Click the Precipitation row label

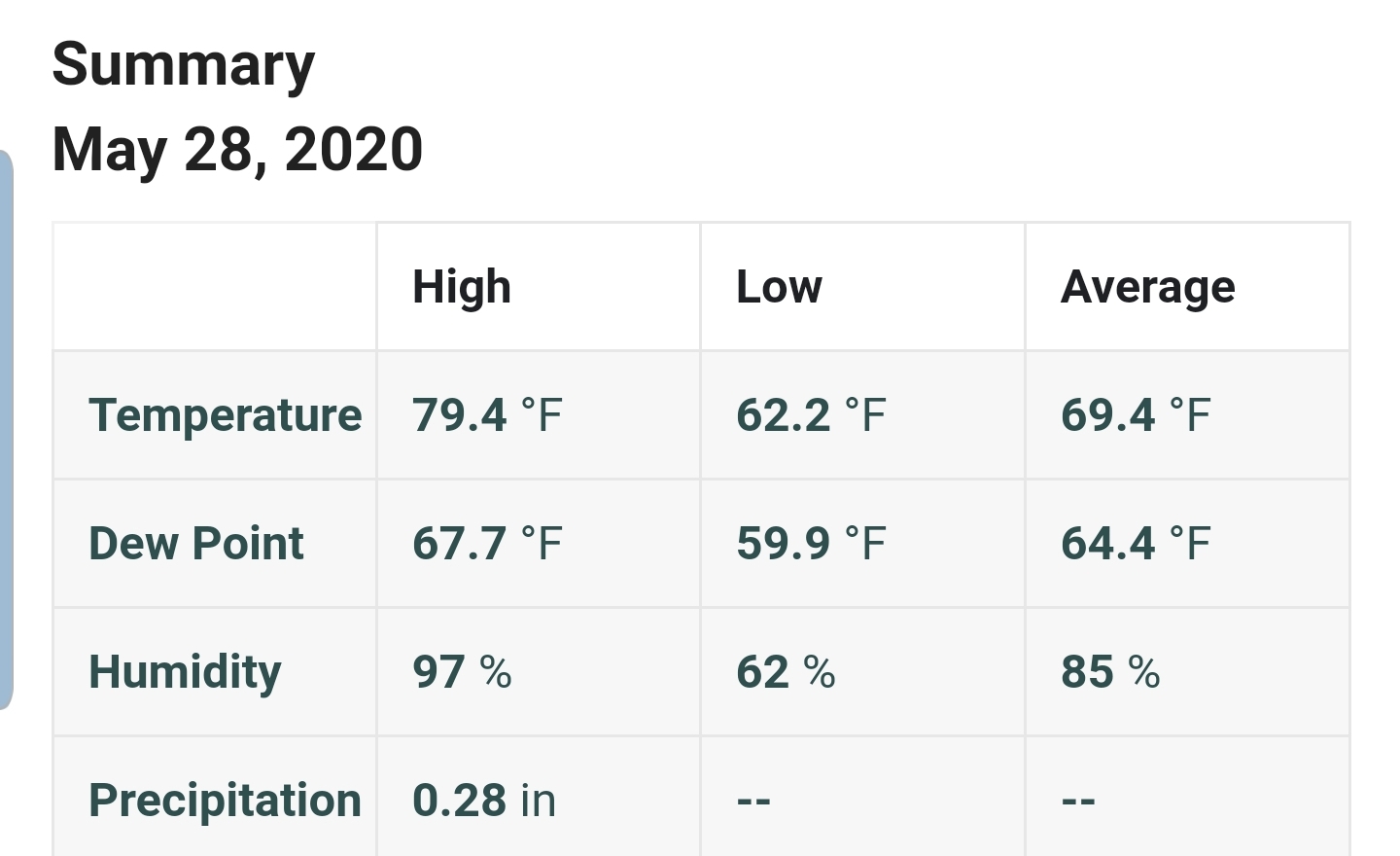[x=225, y=801]
